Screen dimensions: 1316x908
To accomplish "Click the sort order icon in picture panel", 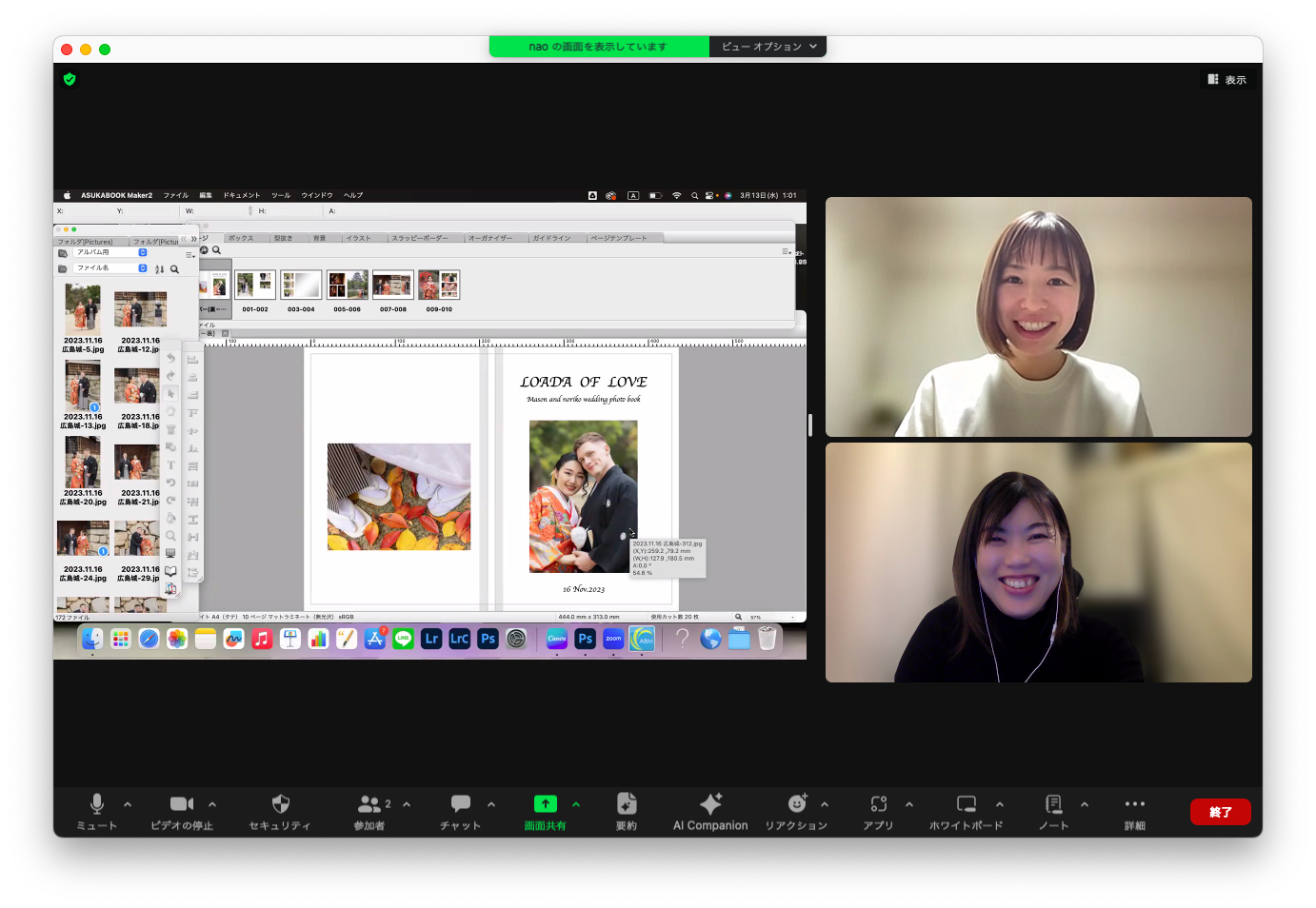I will [x=160, y=269].
